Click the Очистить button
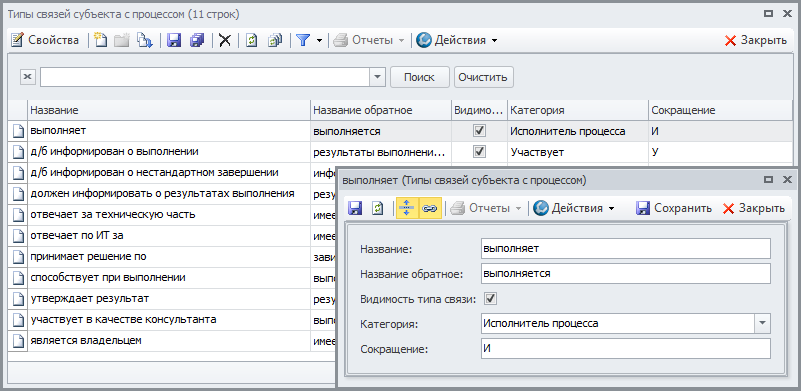801x391 pixels. click(483, 77)
